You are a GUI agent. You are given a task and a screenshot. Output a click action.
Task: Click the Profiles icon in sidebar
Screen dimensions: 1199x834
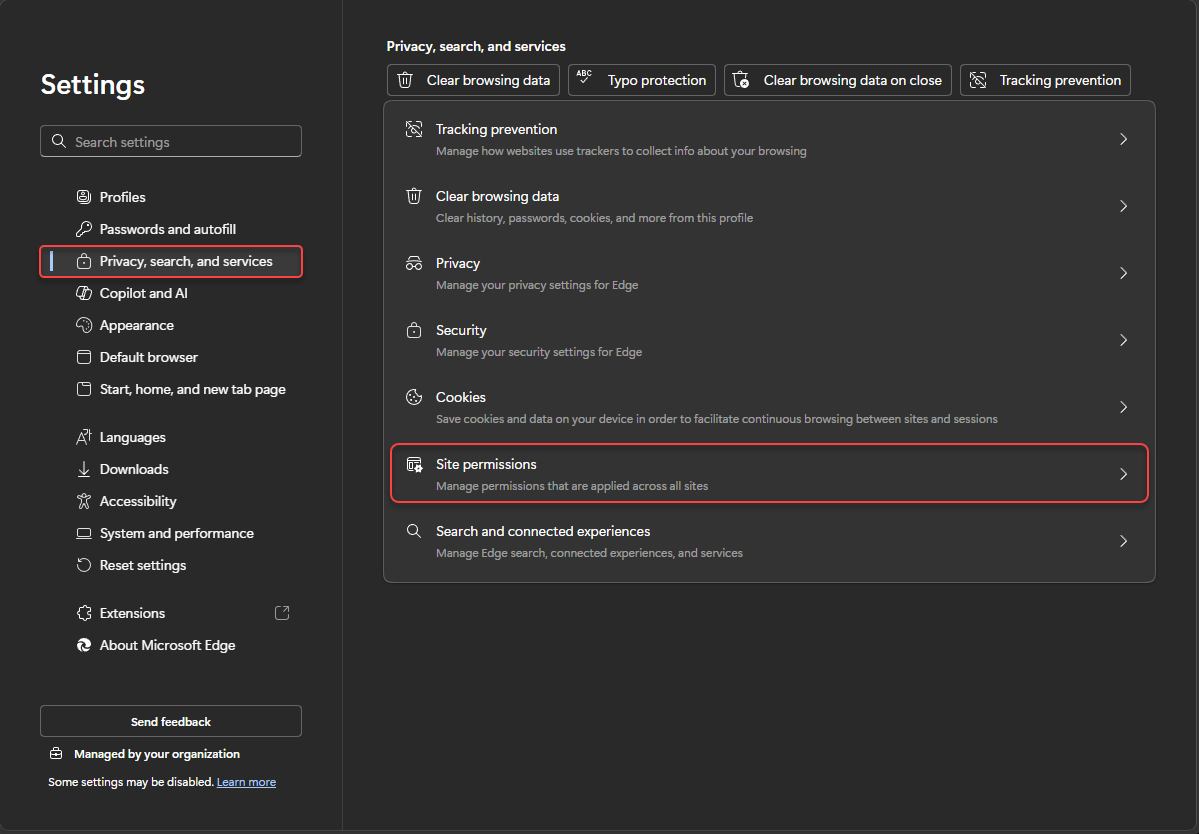84,197
